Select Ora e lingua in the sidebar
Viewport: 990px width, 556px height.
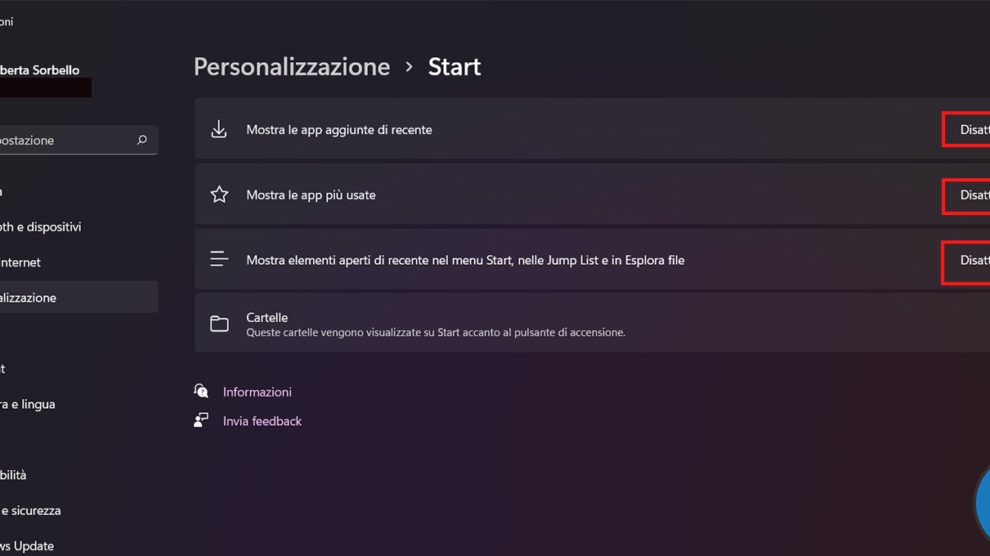[30, 404]
